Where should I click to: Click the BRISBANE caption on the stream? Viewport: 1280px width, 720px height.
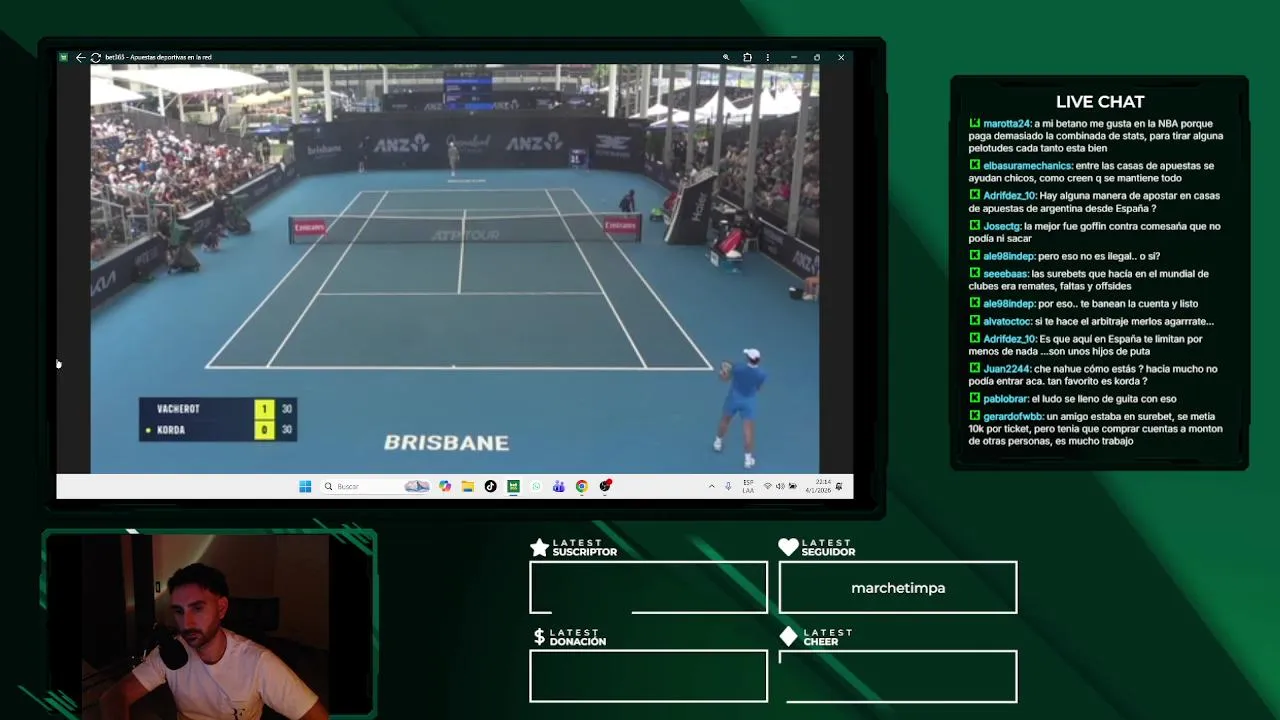click(x=446, y=443)
